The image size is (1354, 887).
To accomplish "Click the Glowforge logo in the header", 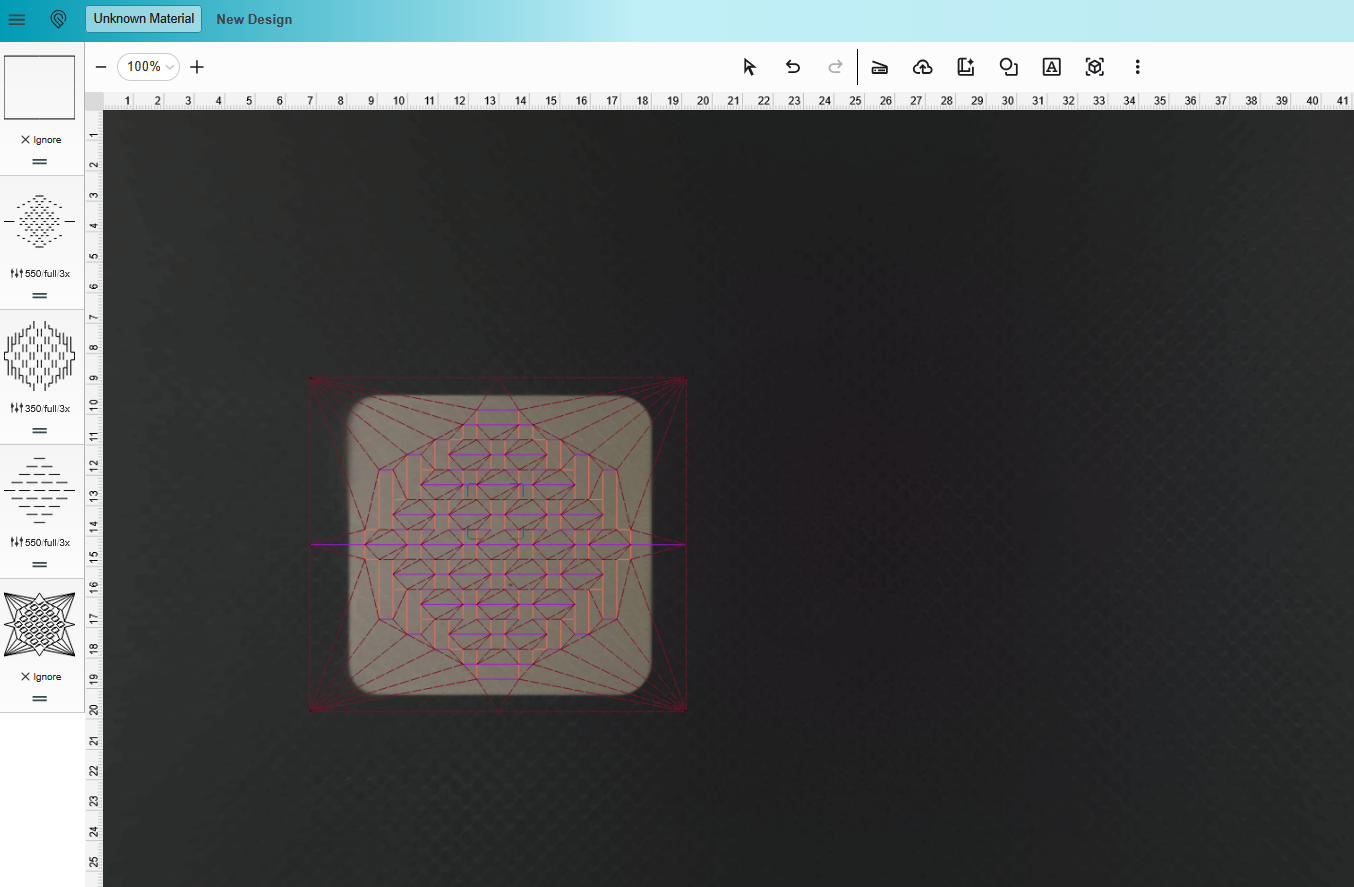I will (58, 18).
